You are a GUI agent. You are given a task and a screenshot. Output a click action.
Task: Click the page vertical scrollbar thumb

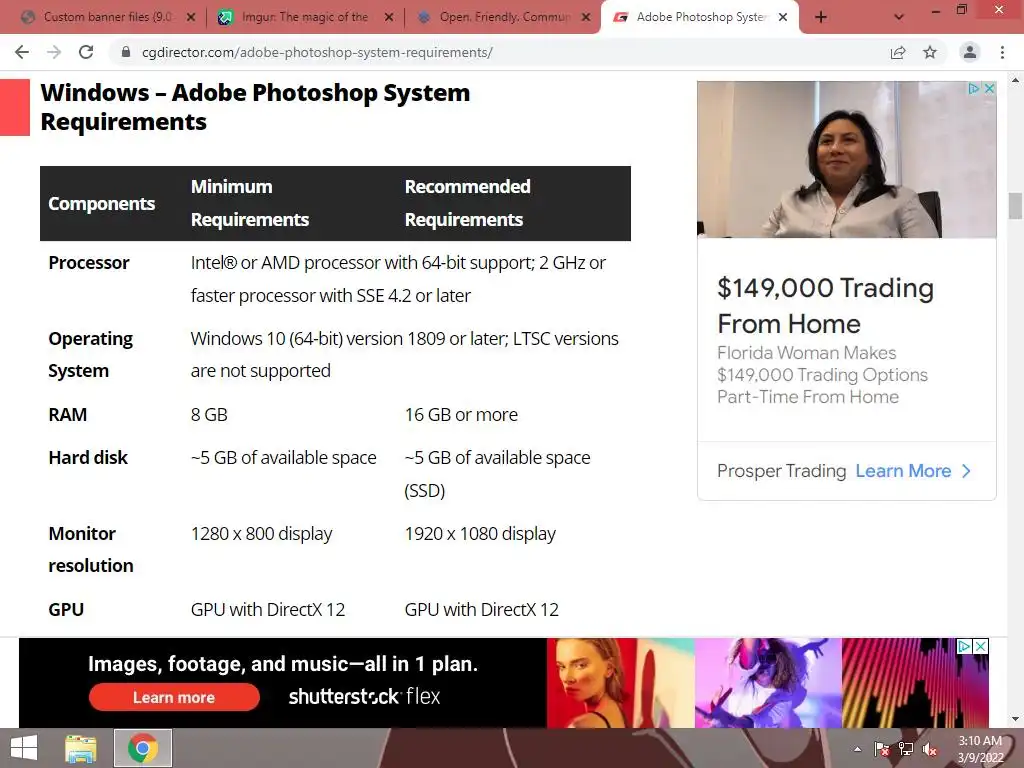click(x=1015, y=206)
